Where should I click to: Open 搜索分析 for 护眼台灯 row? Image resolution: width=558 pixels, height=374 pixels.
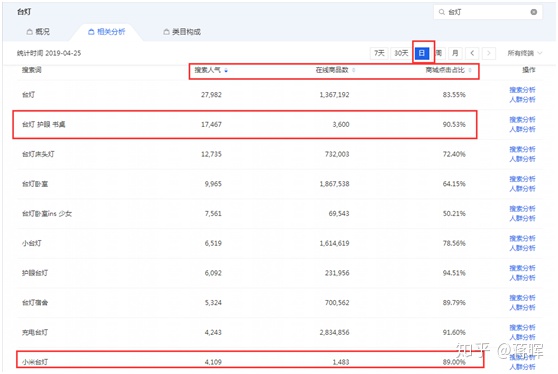[522, 268]
